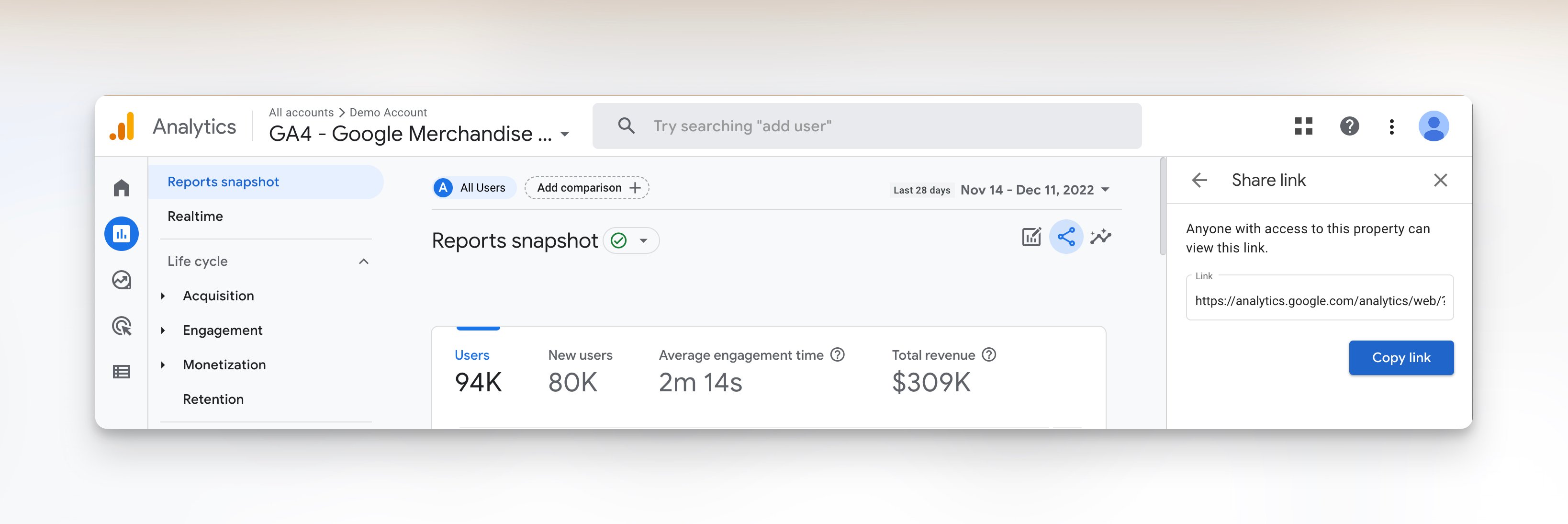Click the main content vertical scrollbar
This screenshot has width=1568, height=524.
[x=1163, y=206]
